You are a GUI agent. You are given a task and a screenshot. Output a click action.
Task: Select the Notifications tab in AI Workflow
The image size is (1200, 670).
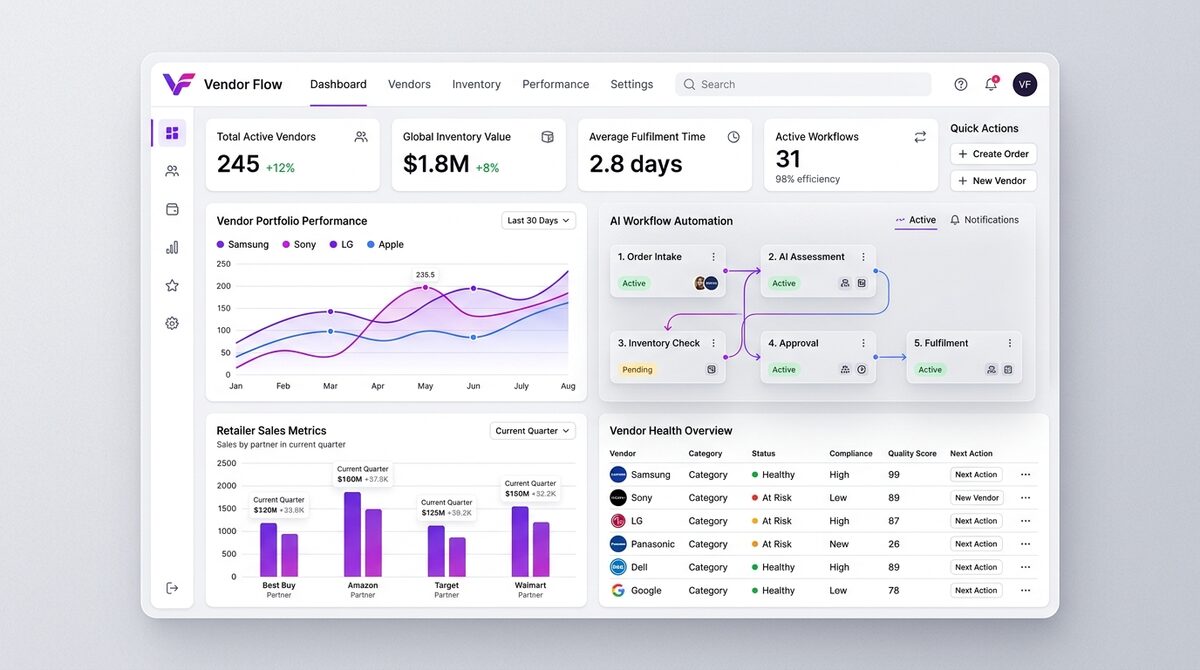point(985,220)
